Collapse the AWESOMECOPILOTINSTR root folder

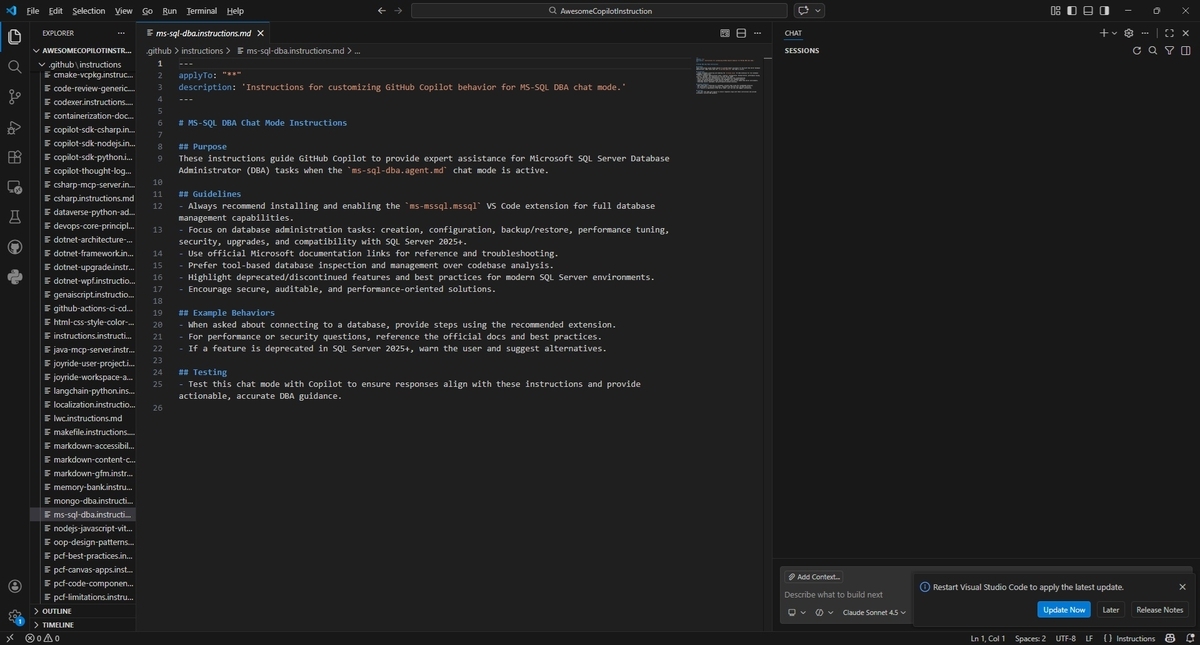click(x=85, y=50)
